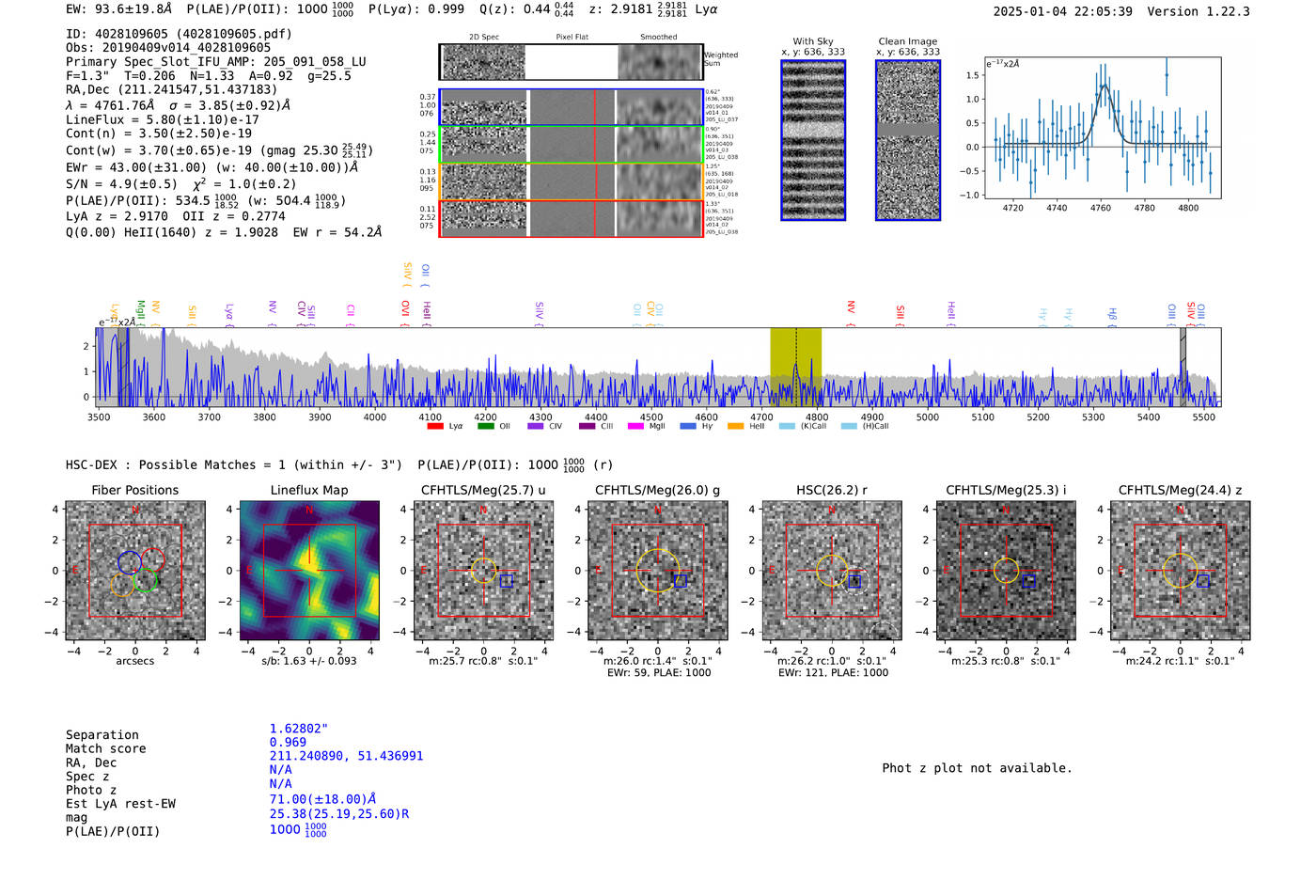Image resolution: width=1316 pixels, height=896 pixels.
Task: Open the Lineflux Map panel
Action: (x=309, y=571)
